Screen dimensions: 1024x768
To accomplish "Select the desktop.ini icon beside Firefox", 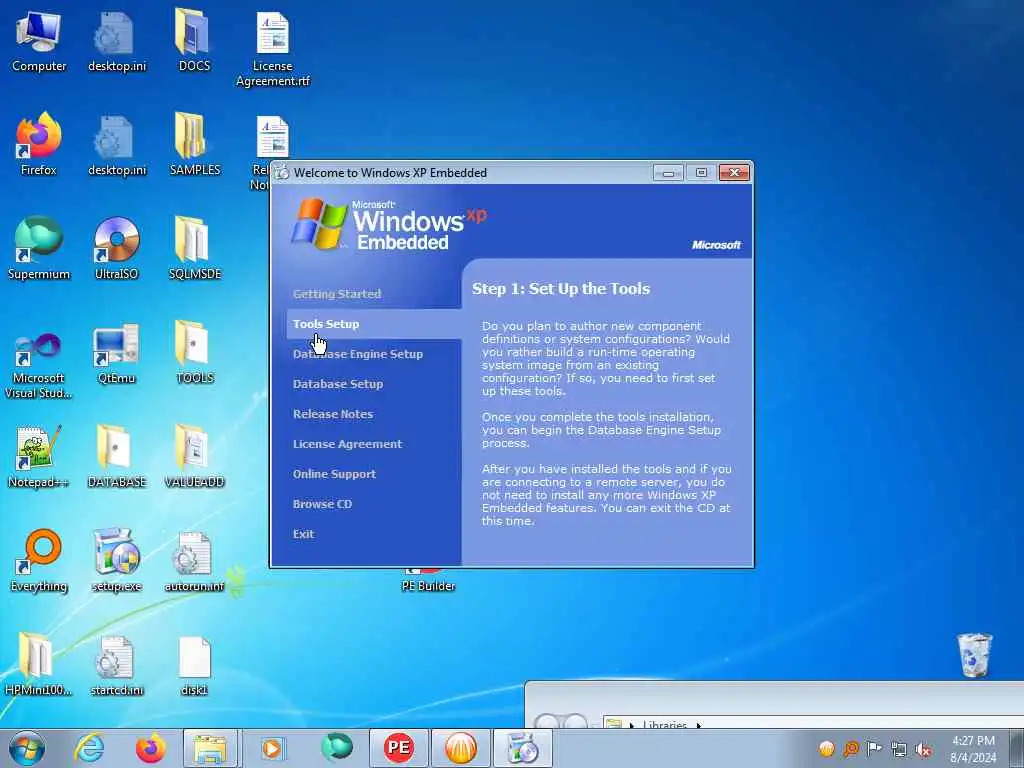I will (x=117, y=144).
